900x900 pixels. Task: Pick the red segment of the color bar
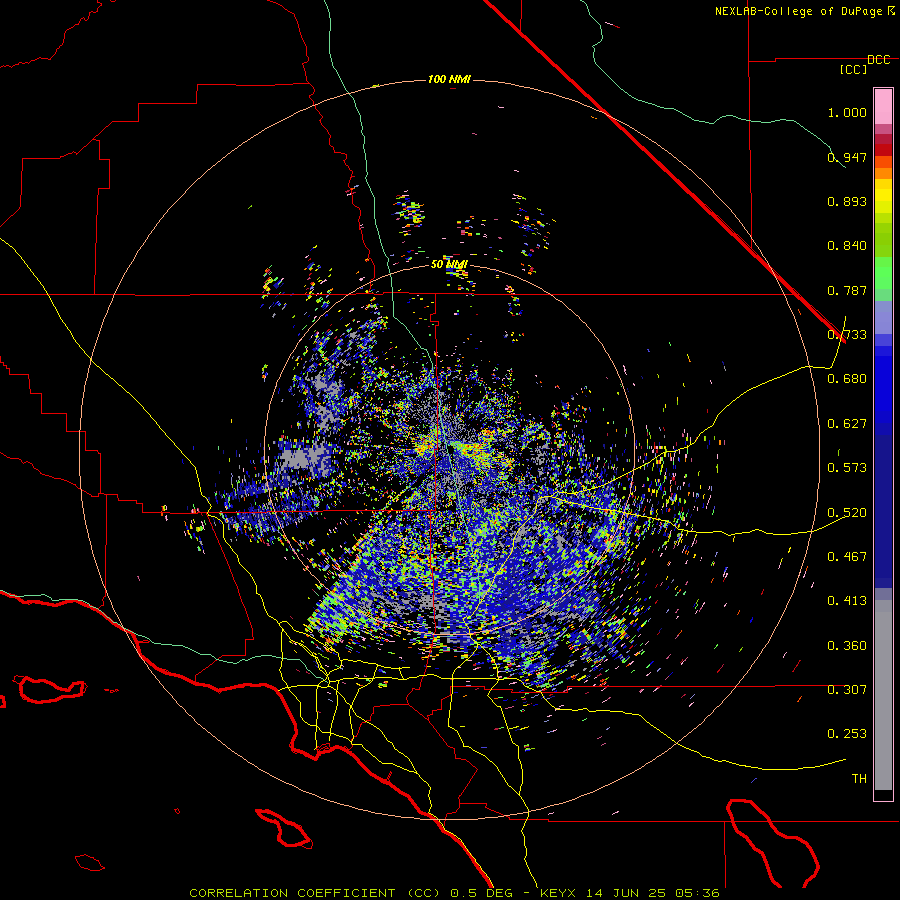point(883,149)
